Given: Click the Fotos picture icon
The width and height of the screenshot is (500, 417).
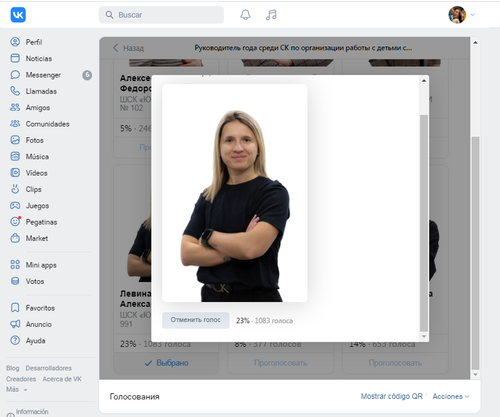Looking at the screenshot, I should tap(15, 140).
